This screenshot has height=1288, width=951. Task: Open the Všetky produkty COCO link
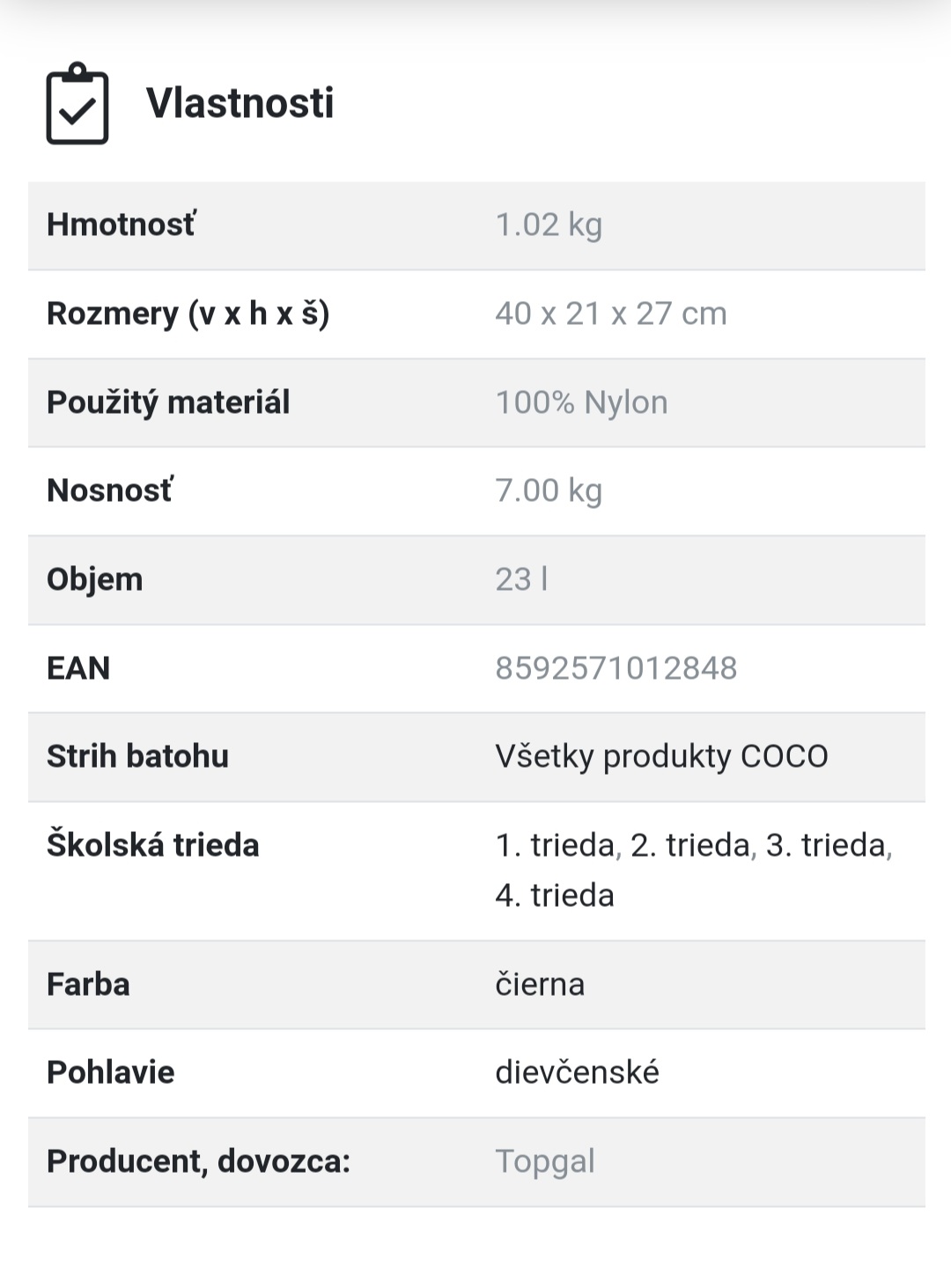pos(661,756)
